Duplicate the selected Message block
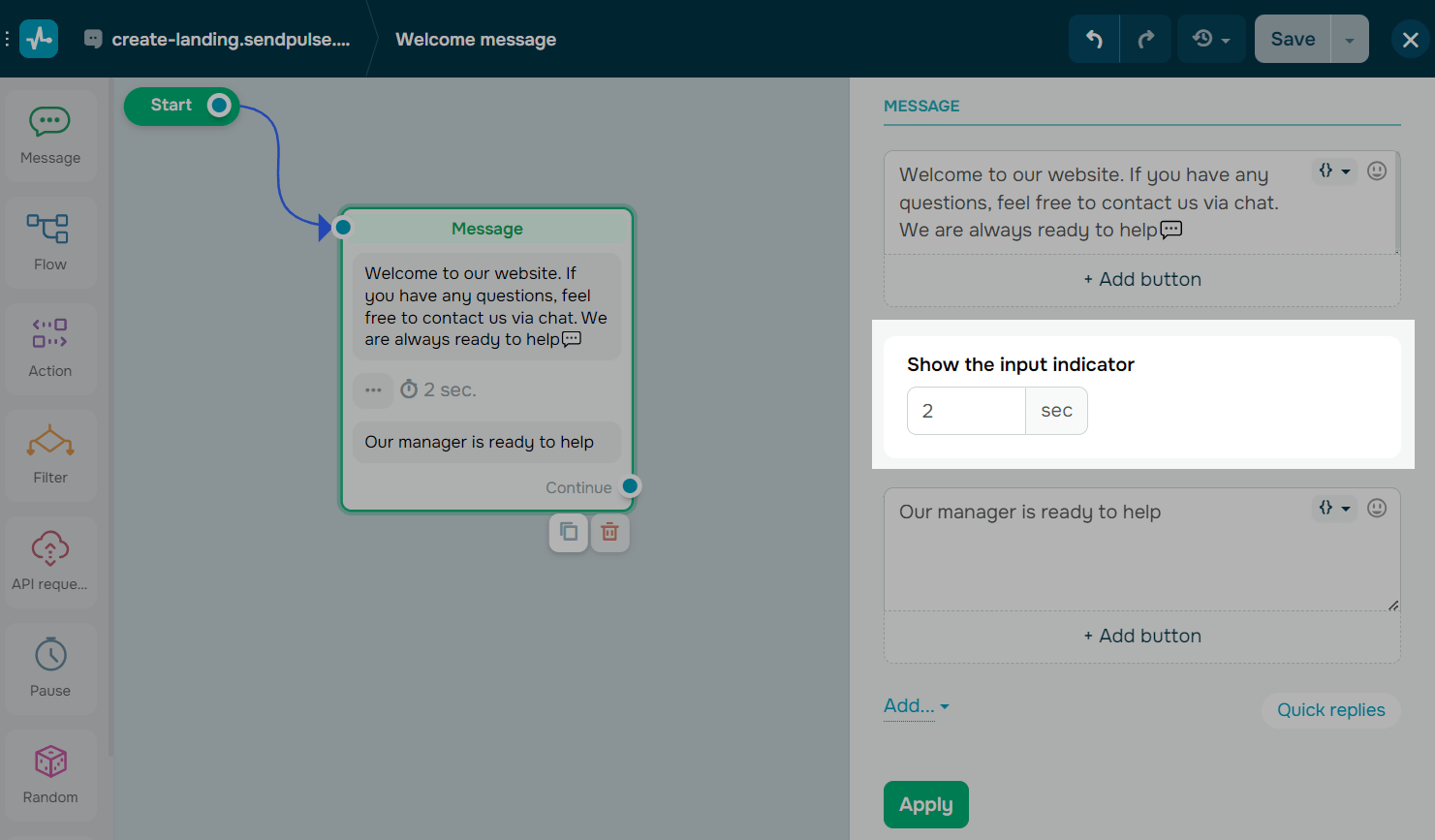 coord(568,532)
